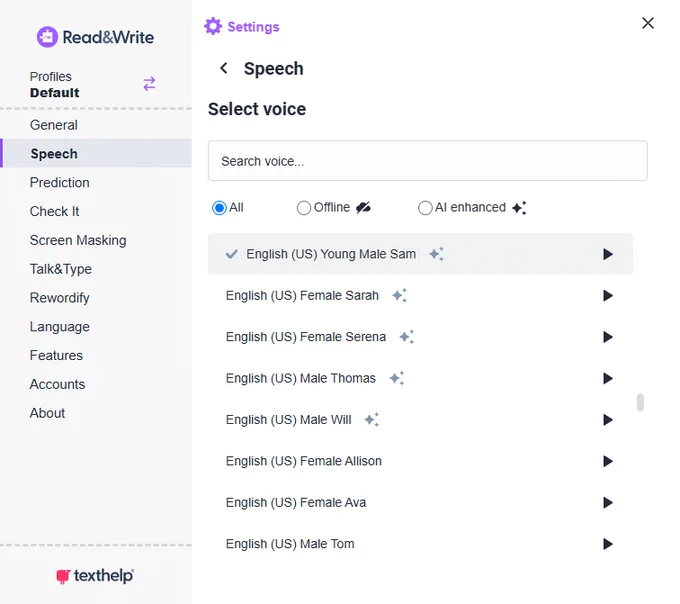Open the Rewordify settings section
680x604 pixels.
click(x=96, y=298)
